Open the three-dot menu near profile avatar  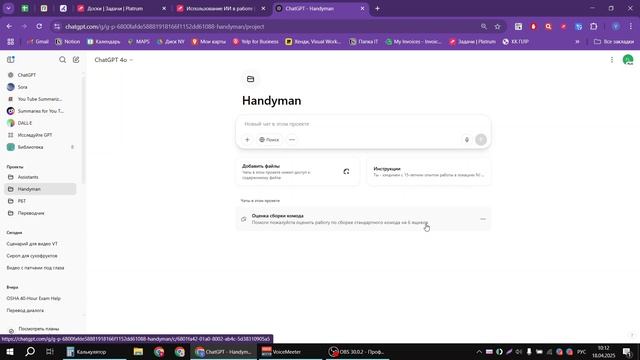[611, 60]
